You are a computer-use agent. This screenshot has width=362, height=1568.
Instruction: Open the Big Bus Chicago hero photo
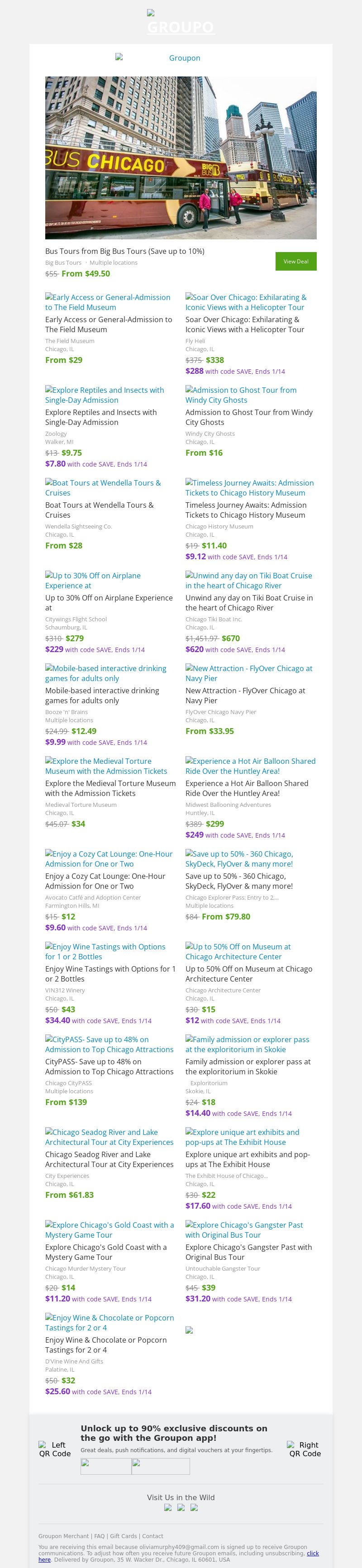181,157
